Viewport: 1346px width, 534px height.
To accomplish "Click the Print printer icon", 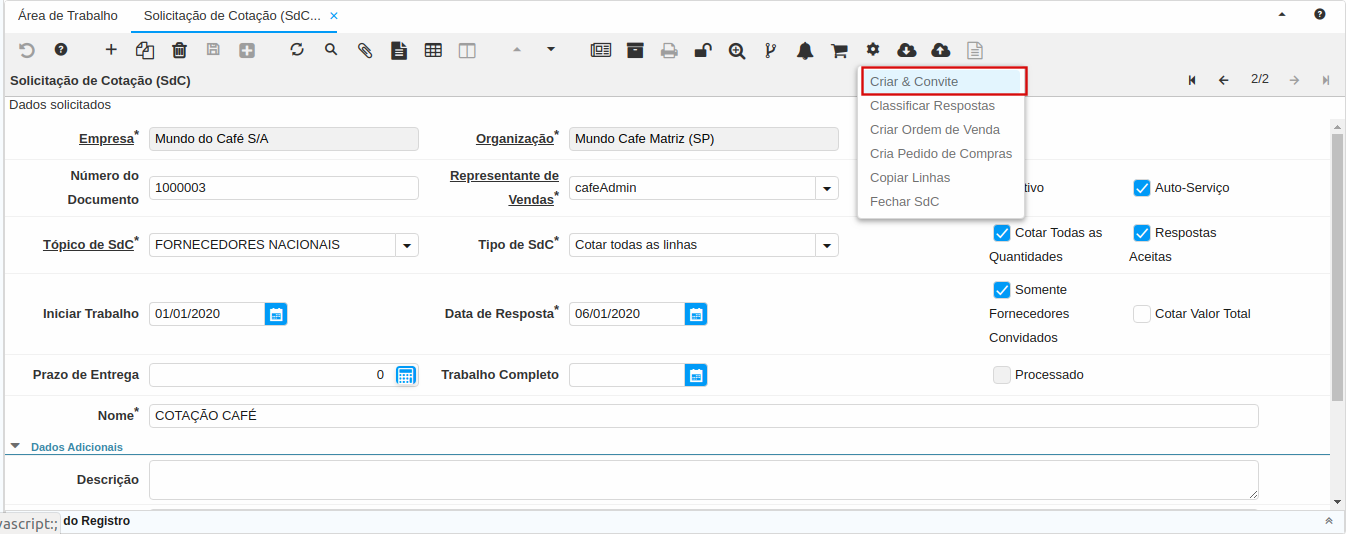I will coord(669,50).
